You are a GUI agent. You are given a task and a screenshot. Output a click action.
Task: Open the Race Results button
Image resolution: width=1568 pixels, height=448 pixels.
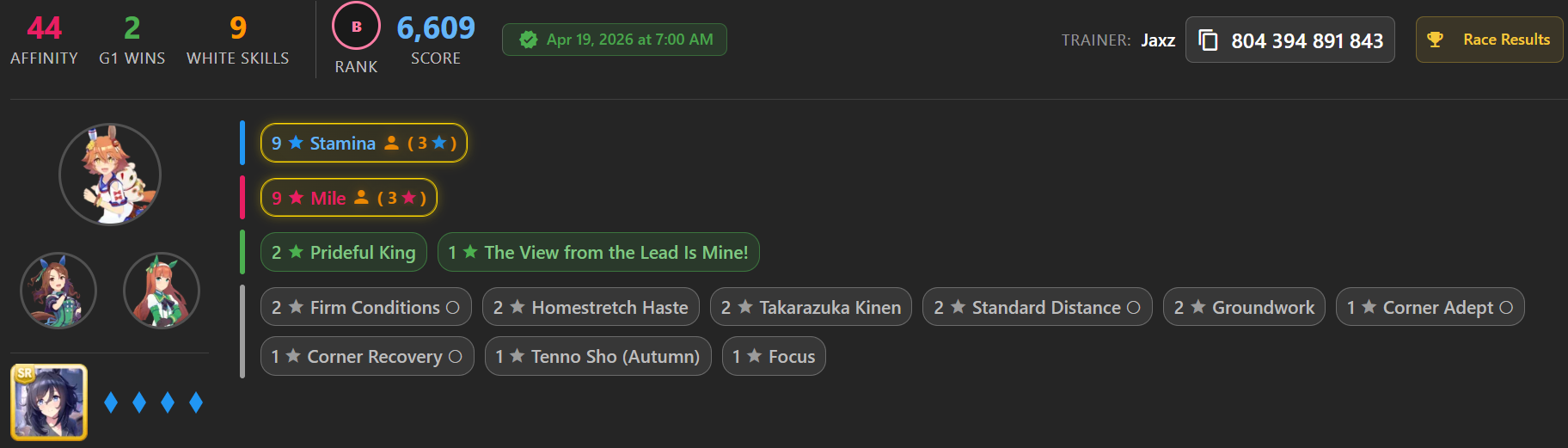pyautogui.click(x=1489, y=40)
